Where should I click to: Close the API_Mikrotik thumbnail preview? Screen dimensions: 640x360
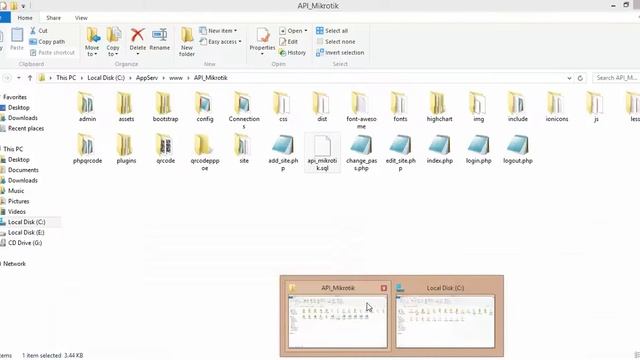pyautogui.click(x=384, y=288)
